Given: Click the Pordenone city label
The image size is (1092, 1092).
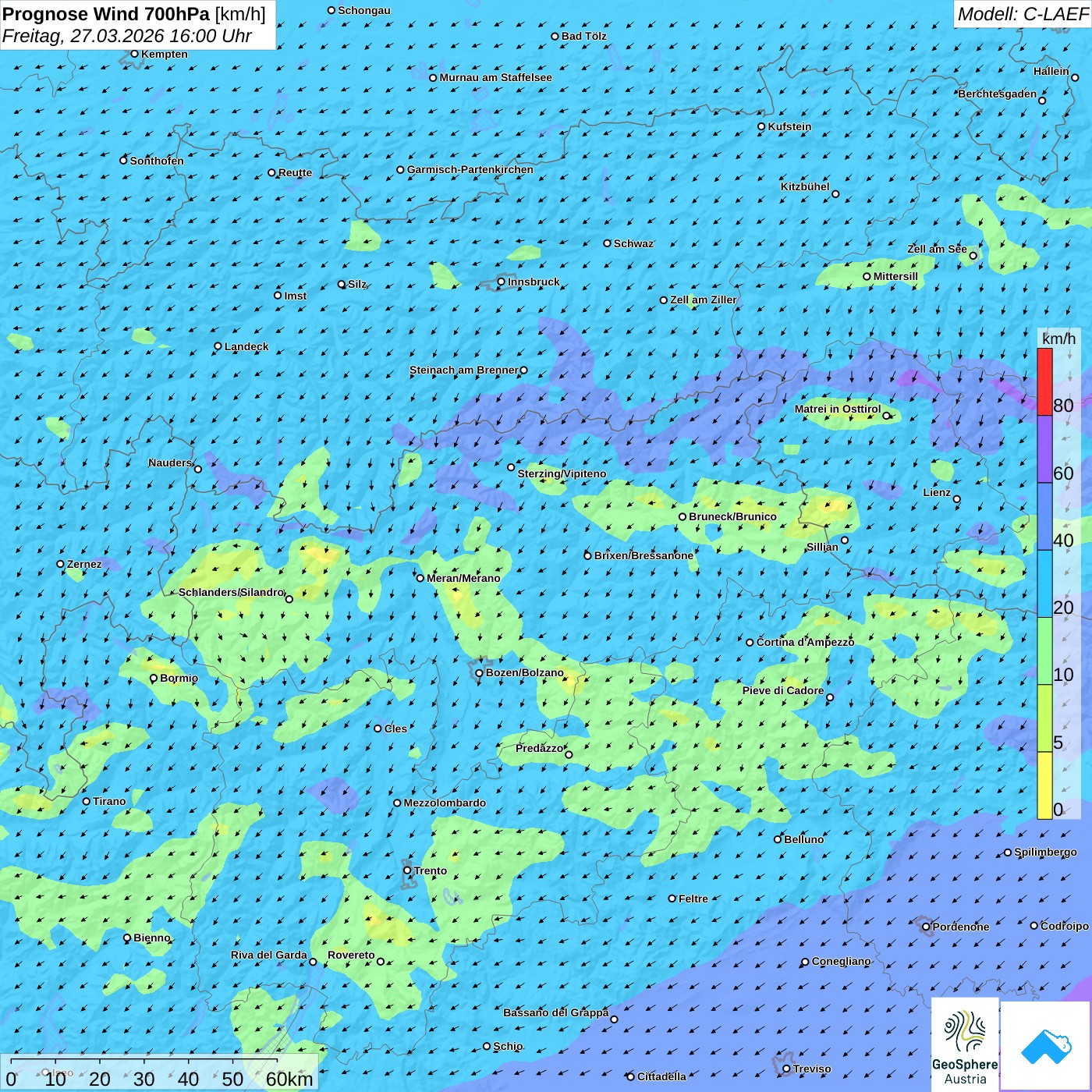Looking at the screenshot, I should 961,927.
